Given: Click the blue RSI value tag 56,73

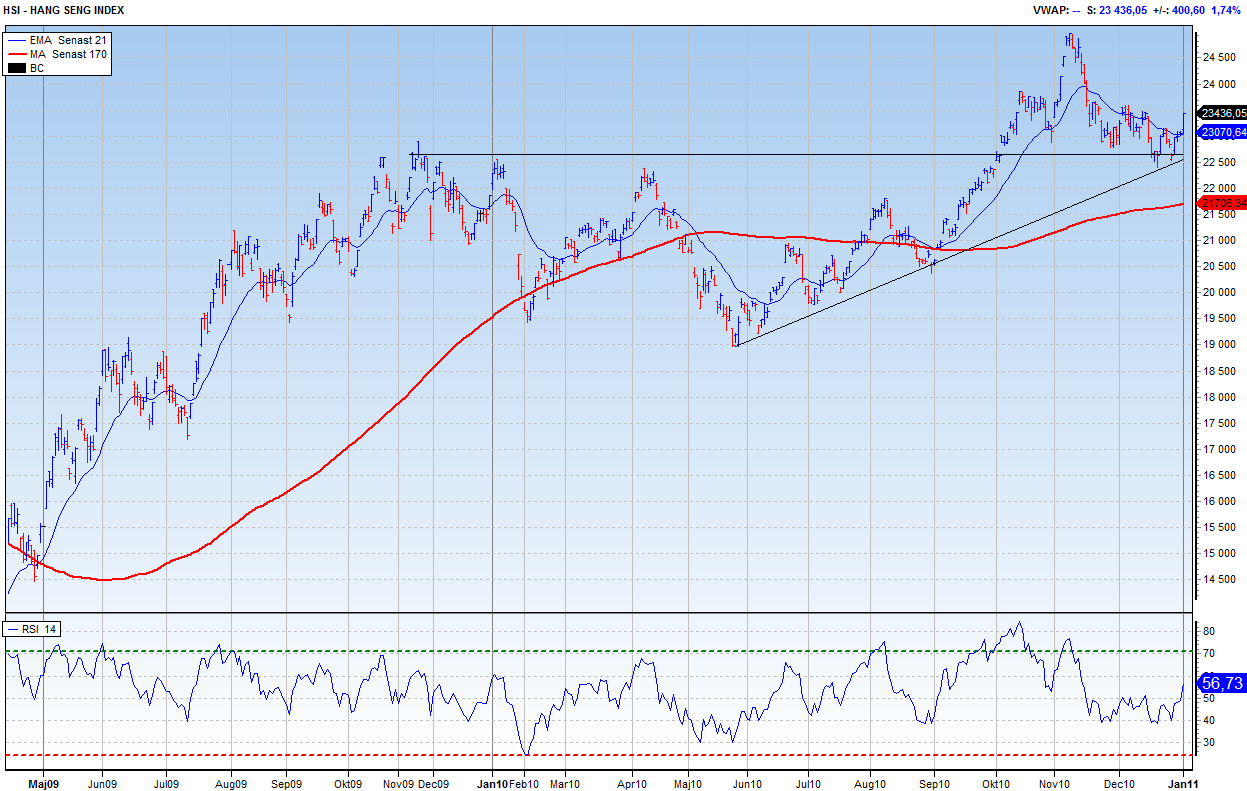Looking at the screenshot, I should 1222,683.
